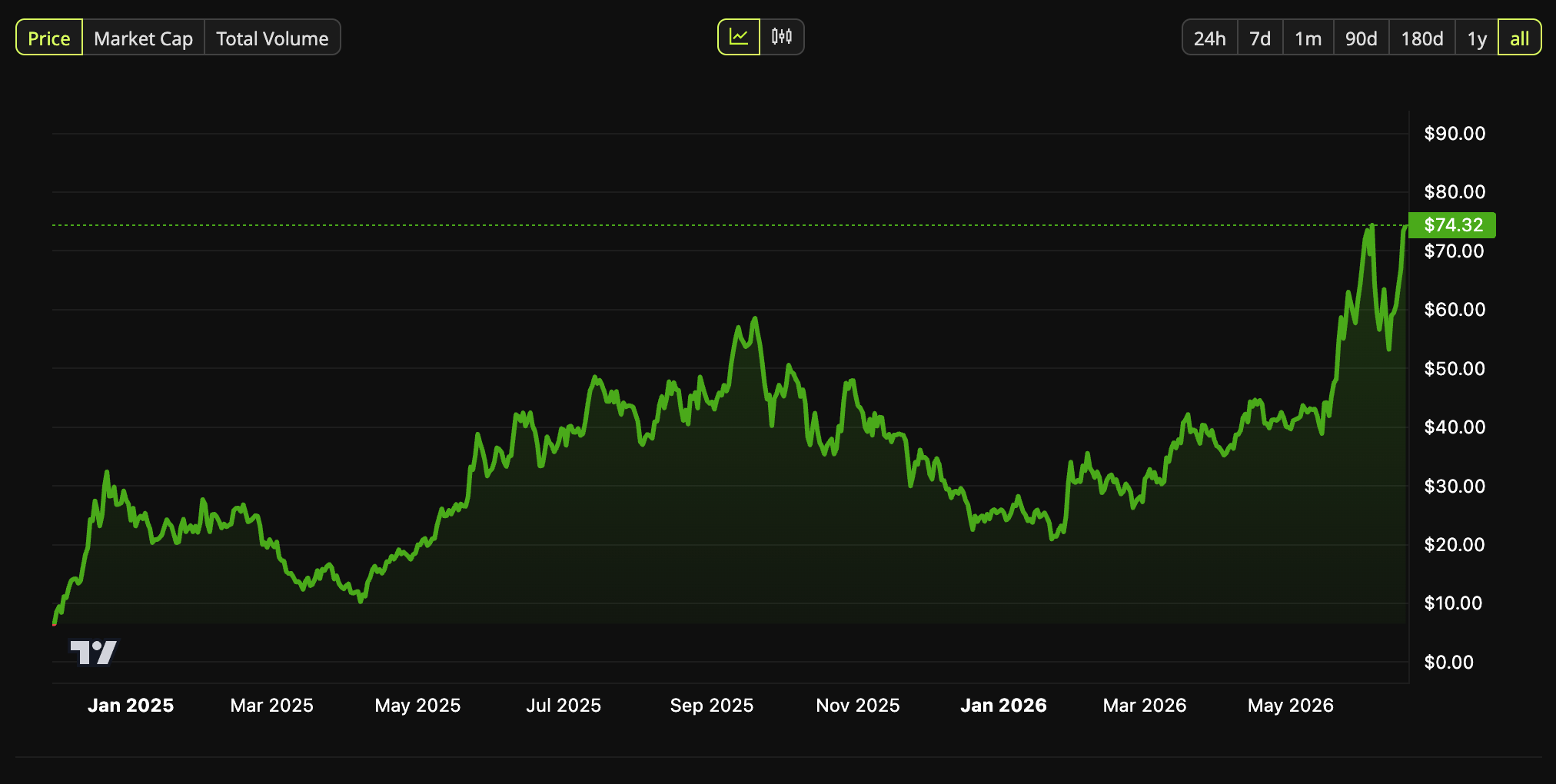Click the May 2026 date axis label
This screenshot has width=1556, height=784.
point(1291,706)
